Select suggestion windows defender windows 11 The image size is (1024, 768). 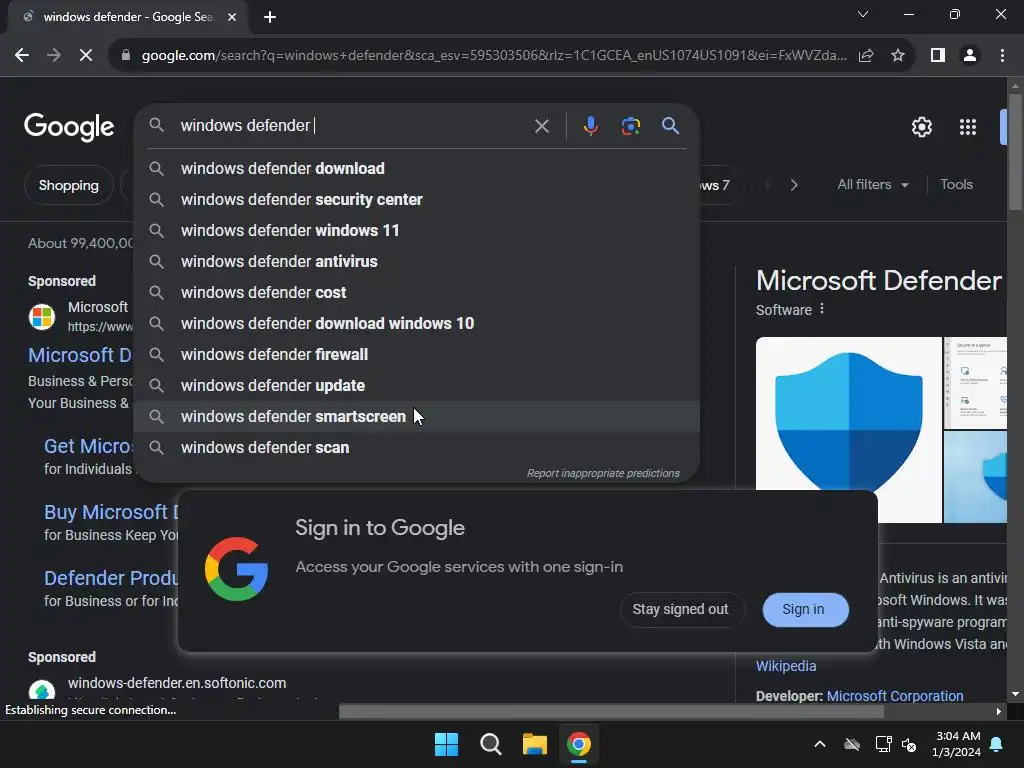click(416, 231)
